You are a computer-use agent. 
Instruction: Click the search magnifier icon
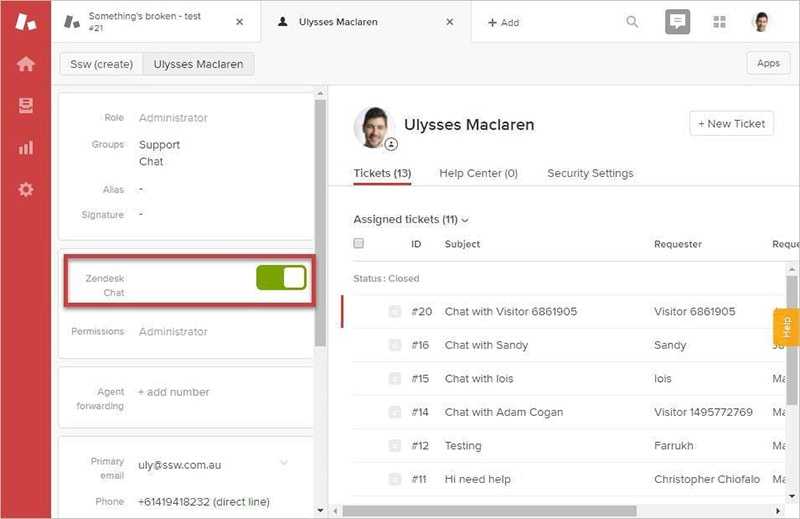click(x=632, y=22)
